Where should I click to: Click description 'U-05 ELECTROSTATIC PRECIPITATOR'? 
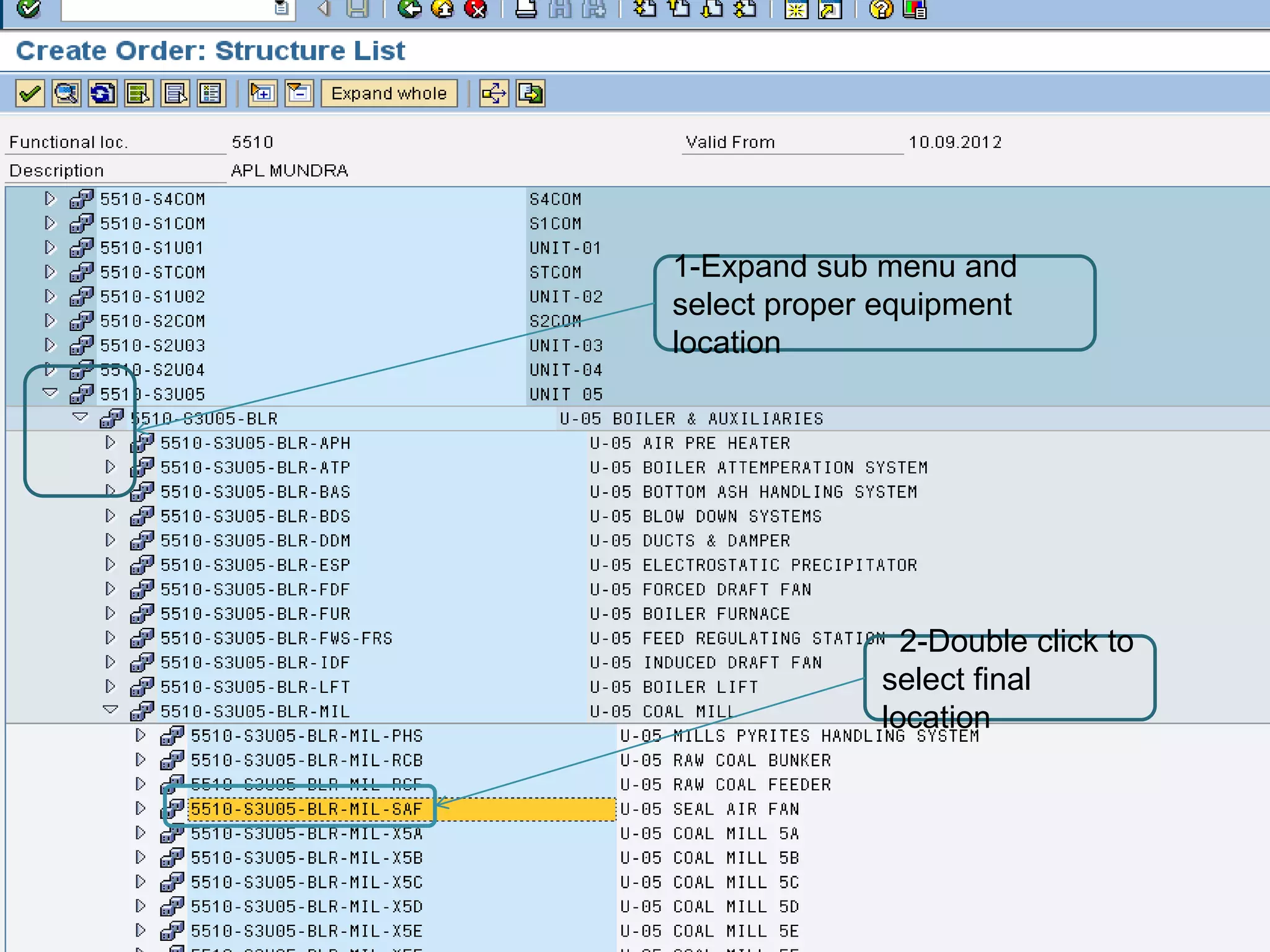point(753,565)
